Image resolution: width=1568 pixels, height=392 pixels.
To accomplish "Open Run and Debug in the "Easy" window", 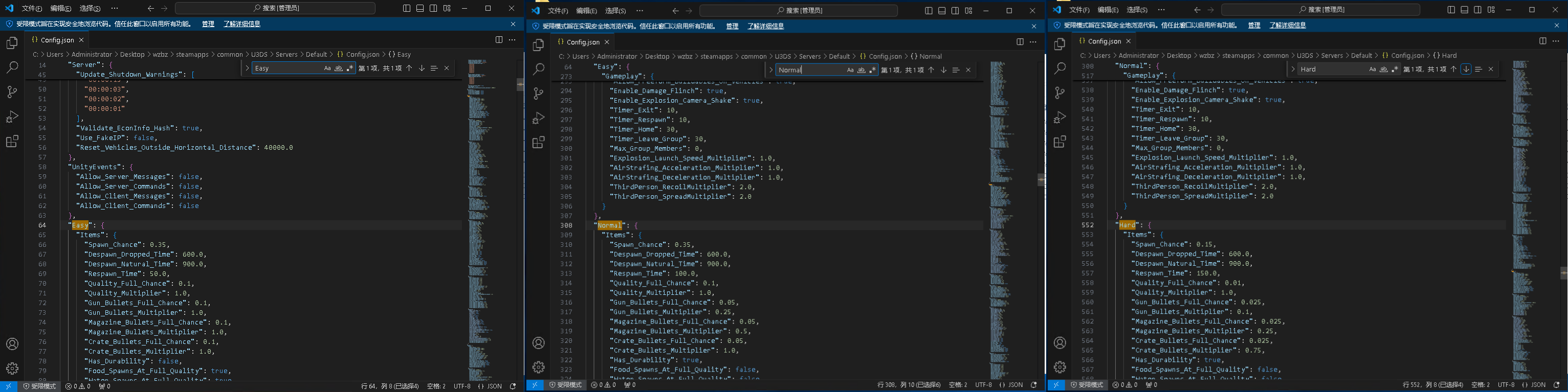I will pyautogui.click(x=12, y=117).
